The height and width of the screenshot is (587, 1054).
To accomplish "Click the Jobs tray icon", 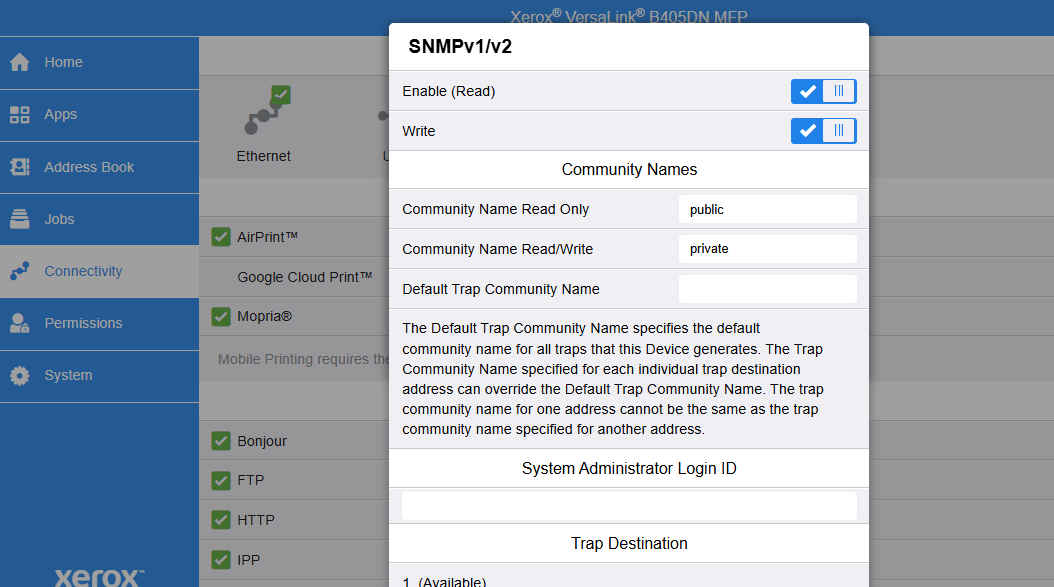I will tap(20, 219).
